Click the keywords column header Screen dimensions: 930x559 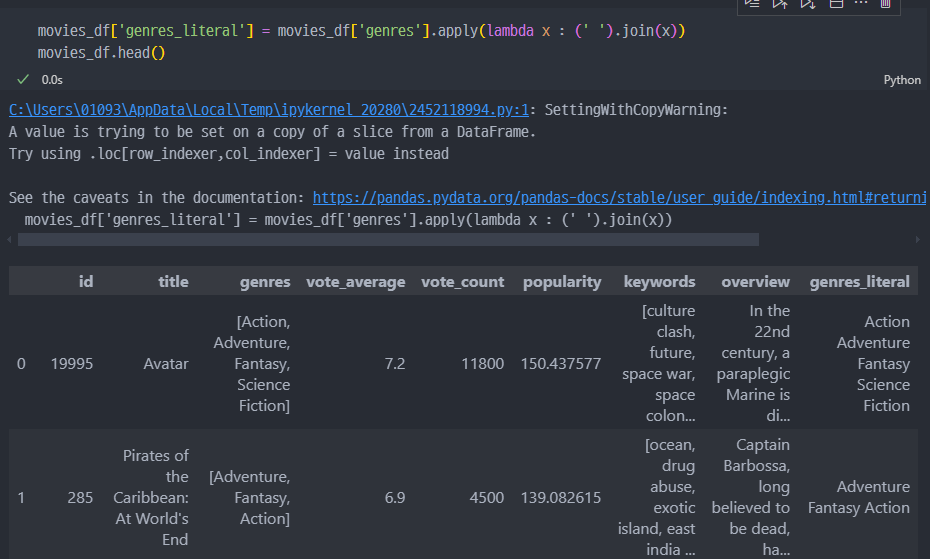coord(660,282)
